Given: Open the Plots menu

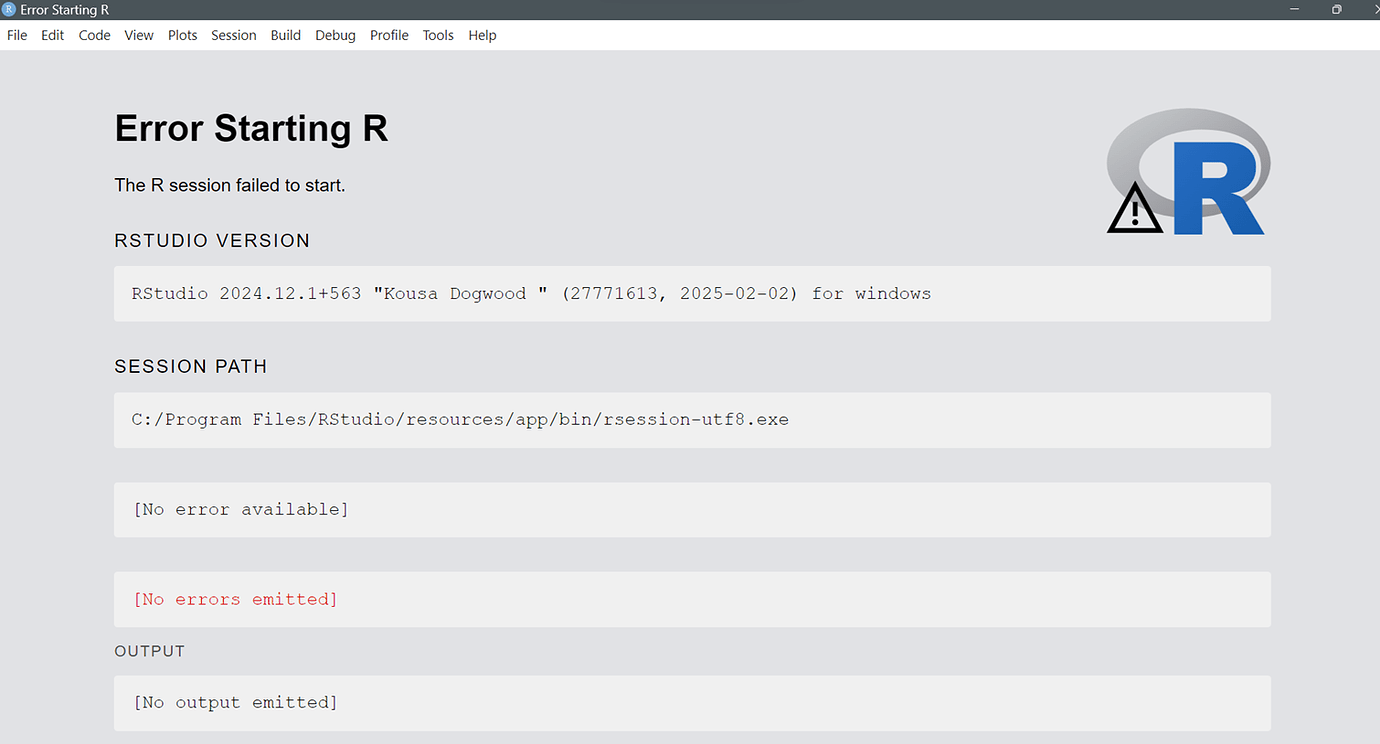Looking at the screenshot, I should pyautogui.click(x=182, y=35).
